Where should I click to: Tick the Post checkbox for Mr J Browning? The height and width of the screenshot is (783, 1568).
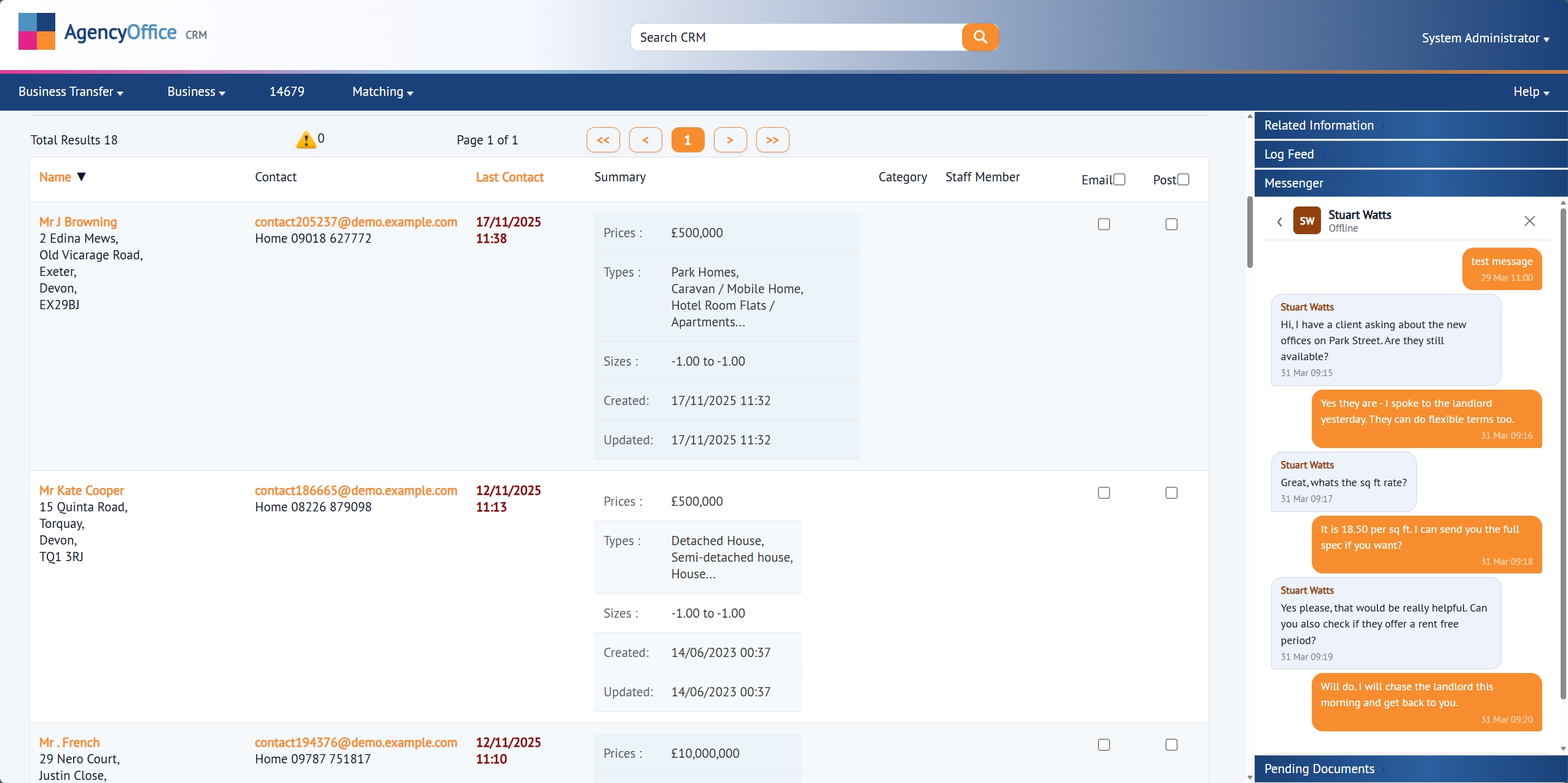1171,224
